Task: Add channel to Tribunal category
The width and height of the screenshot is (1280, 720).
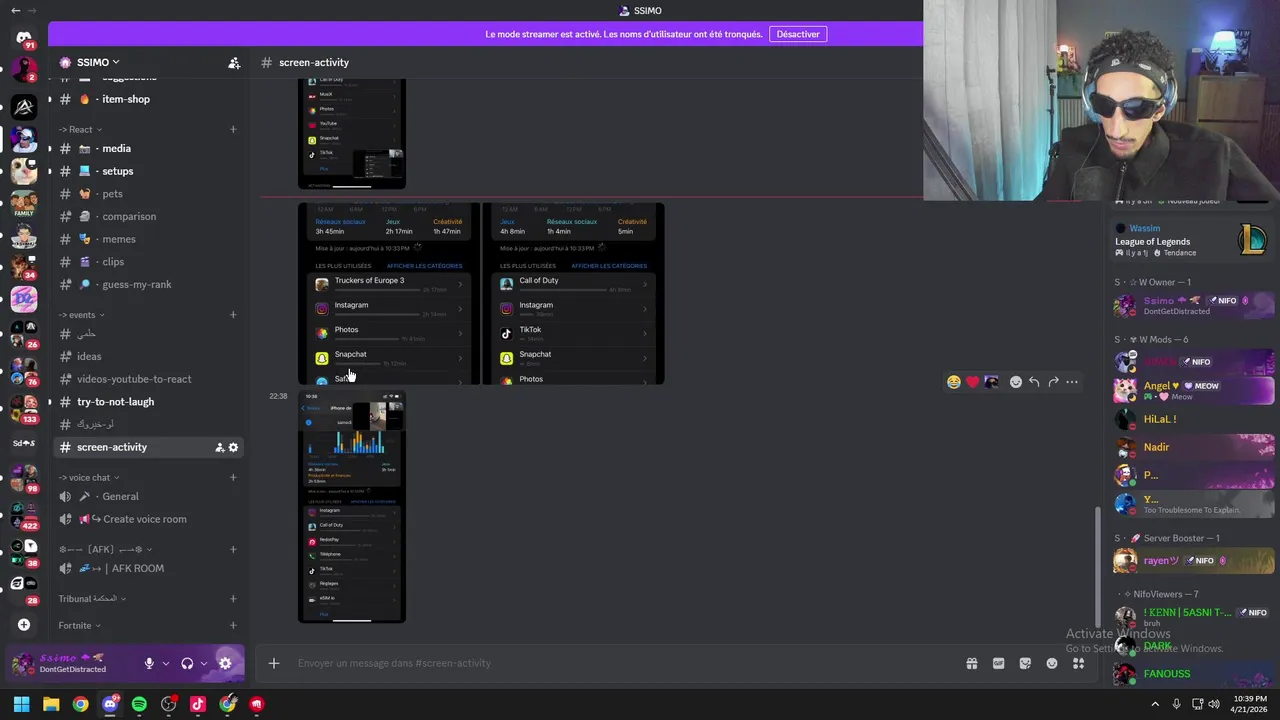Action: 233,599
